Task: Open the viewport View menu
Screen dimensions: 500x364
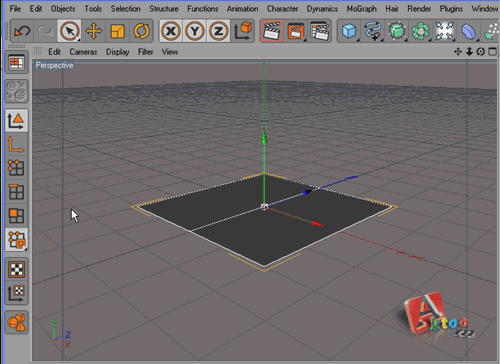Action: tap(170, 52)
